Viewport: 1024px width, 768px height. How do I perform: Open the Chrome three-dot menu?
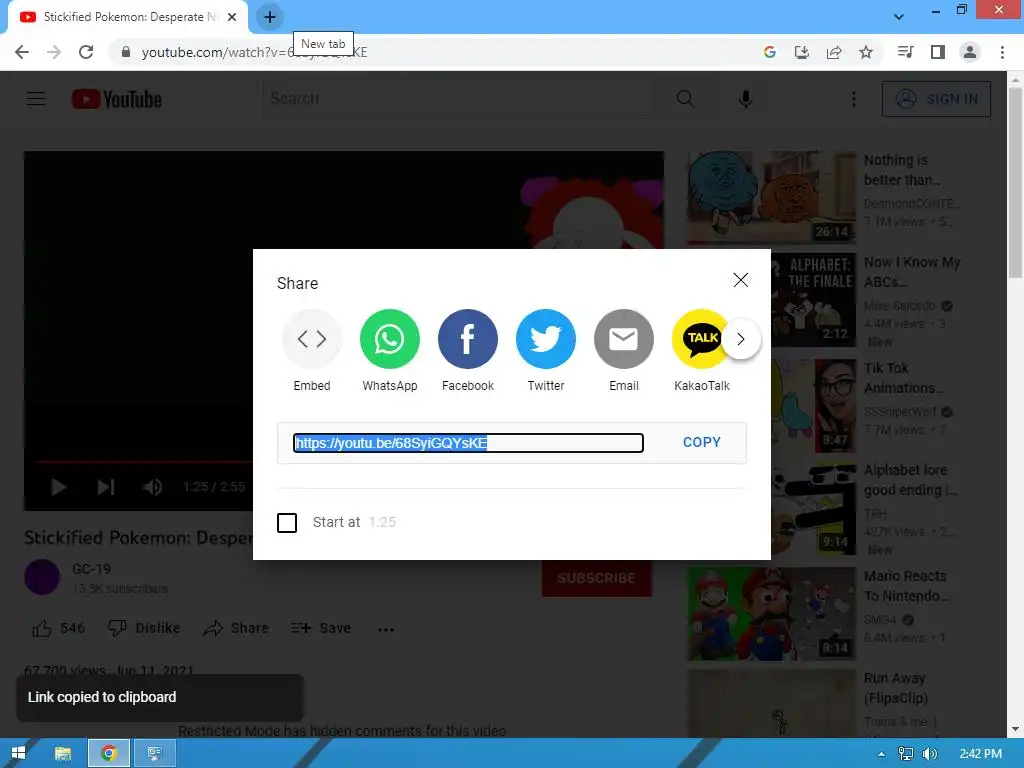coord(1002,52)
